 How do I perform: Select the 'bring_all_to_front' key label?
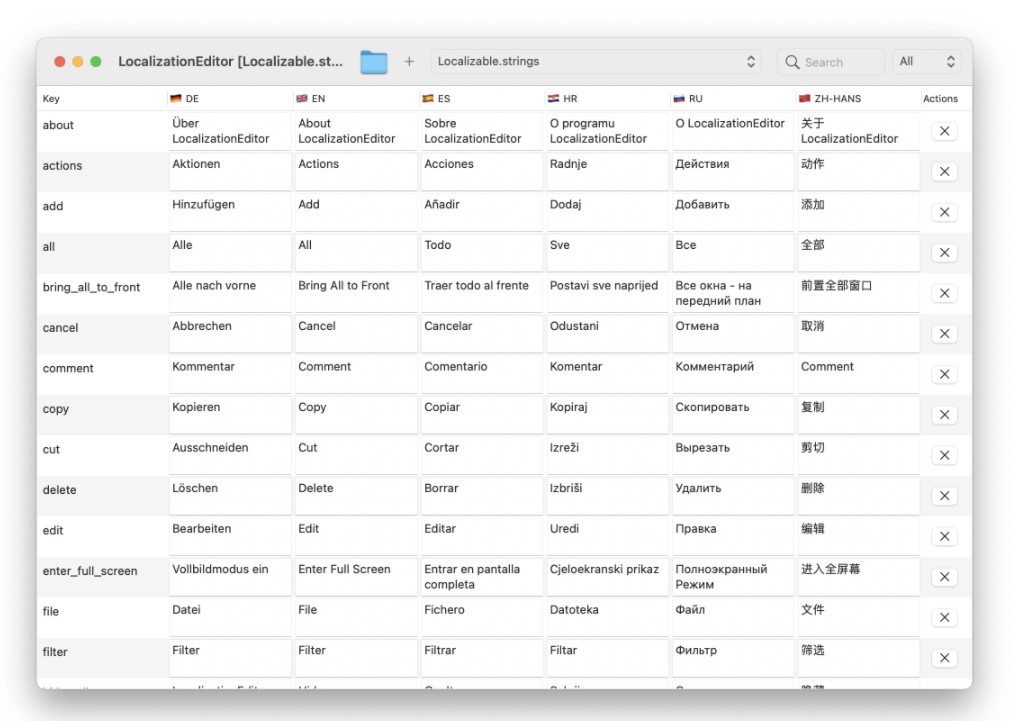click(91, 287)
